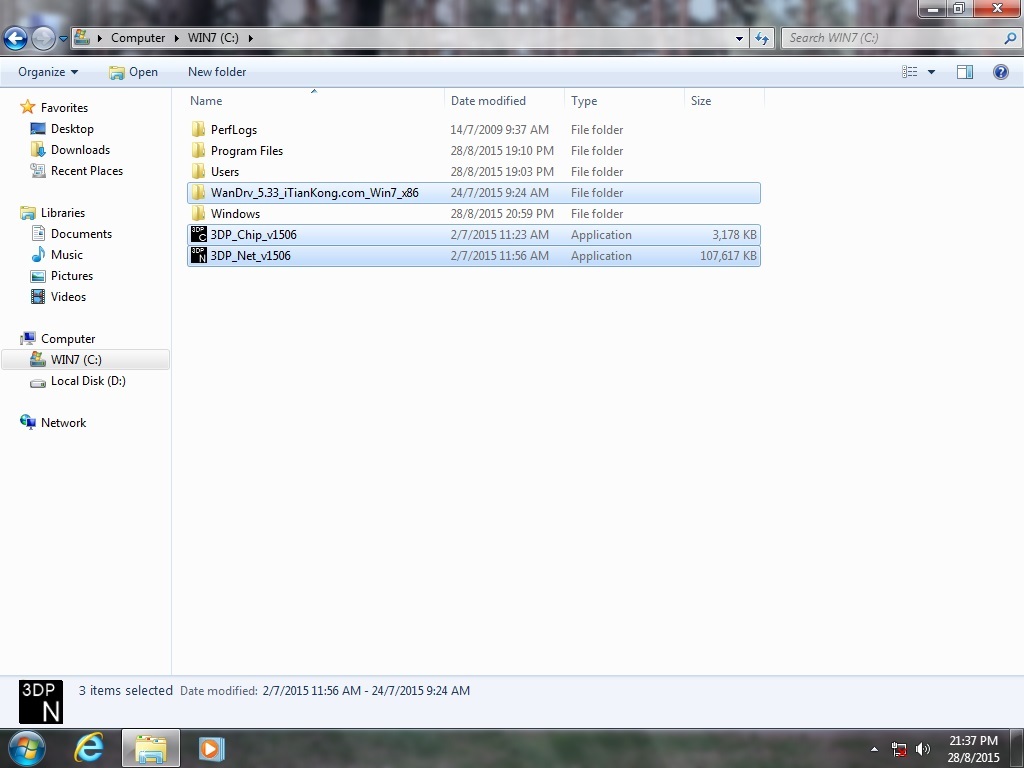The image size is (1024, 768).
Task: Open Local Disk (D:) in the sidebar
Action: [88, 381]
